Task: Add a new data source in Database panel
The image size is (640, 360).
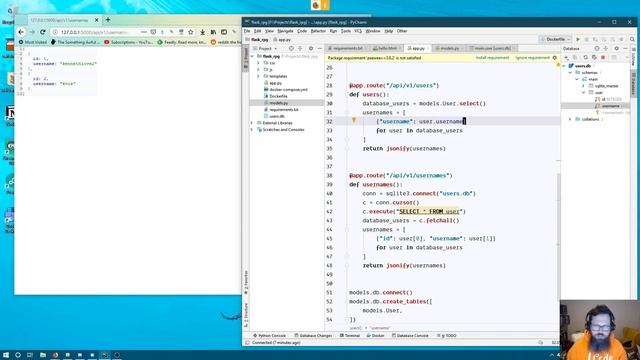Action: pos(567,58)
